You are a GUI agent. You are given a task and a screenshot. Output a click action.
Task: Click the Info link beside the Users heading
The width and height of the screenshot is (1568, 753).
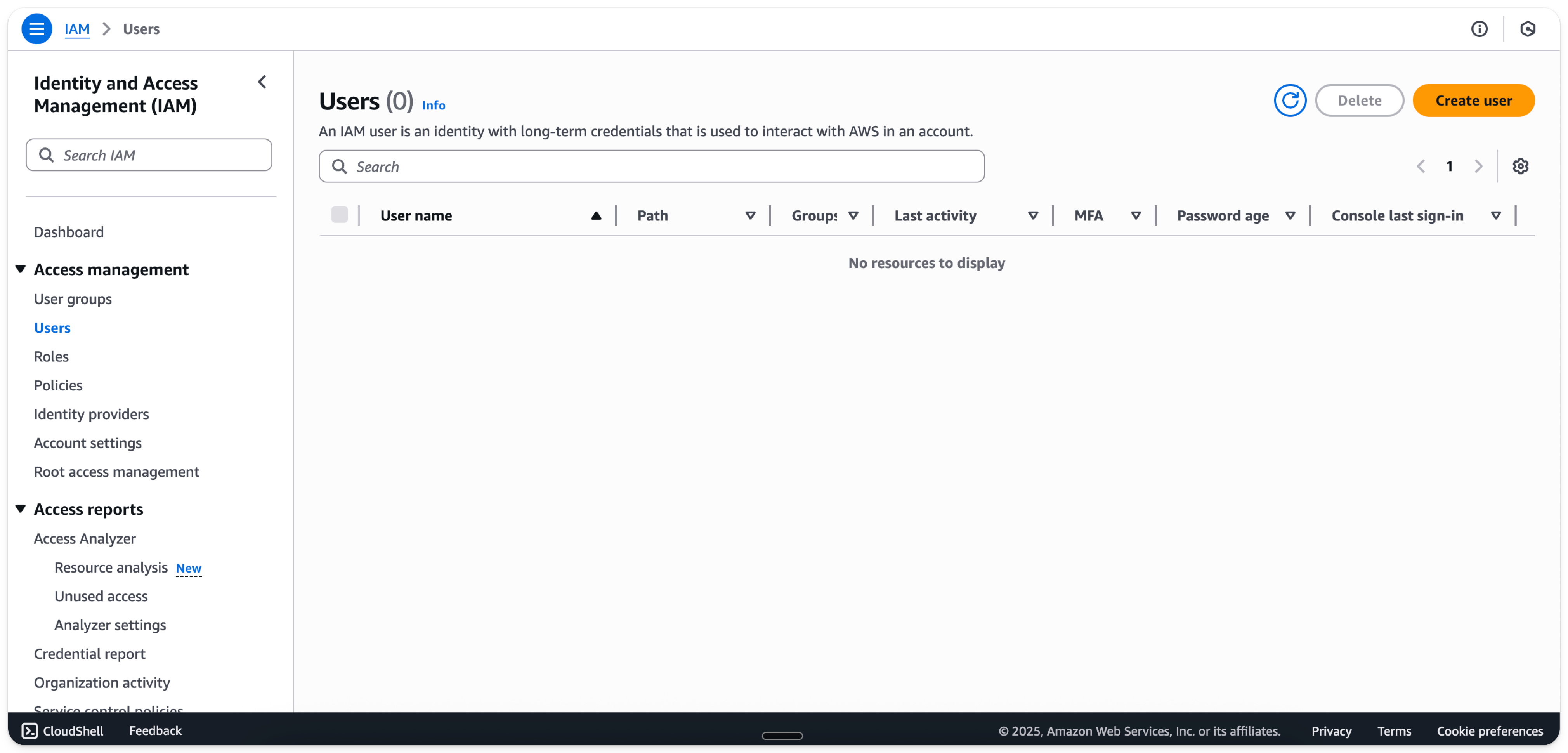(434, 105)
